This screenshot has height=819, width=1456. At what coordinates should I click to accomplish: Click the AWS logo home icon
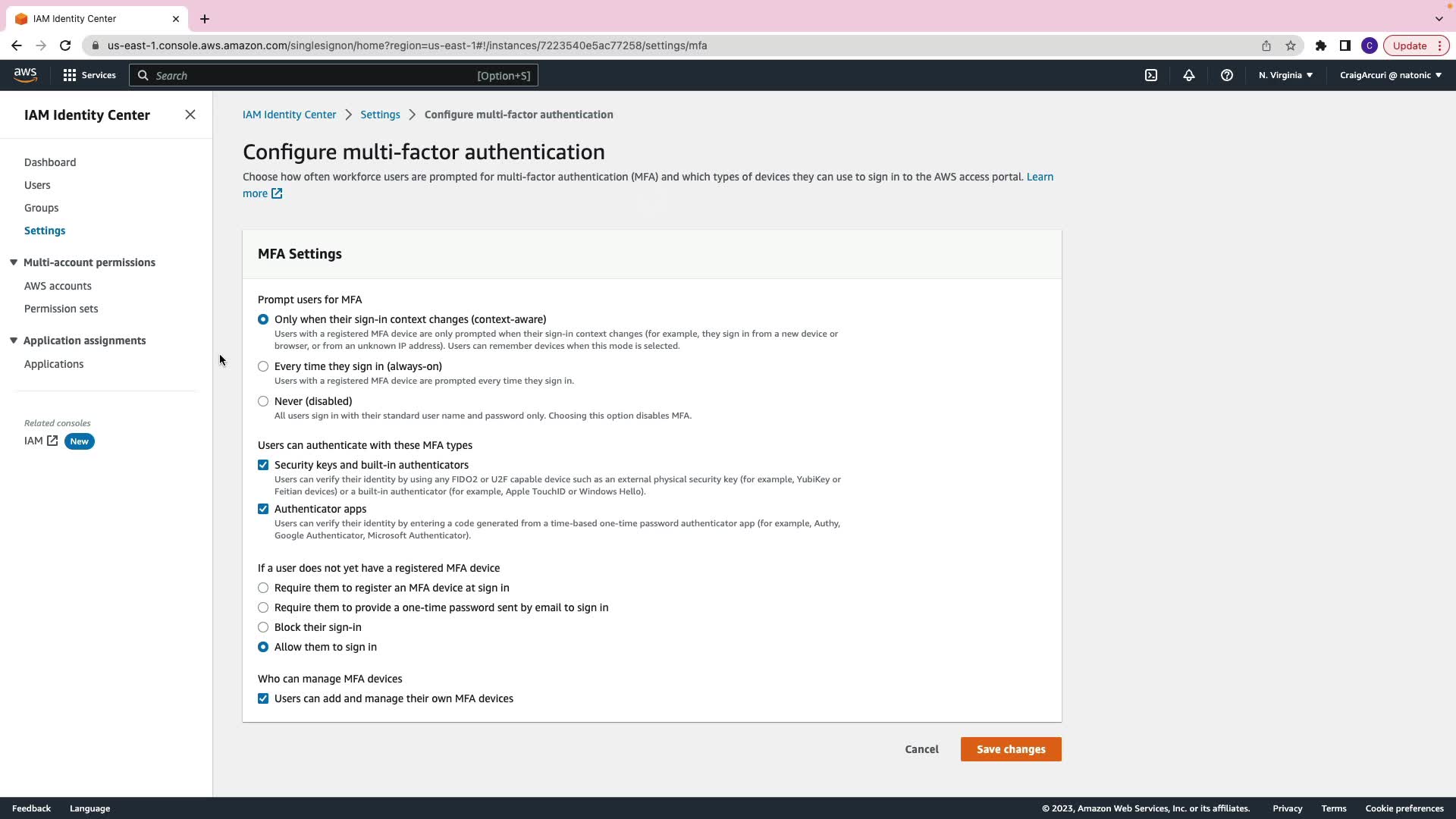[x=25, y=75]
